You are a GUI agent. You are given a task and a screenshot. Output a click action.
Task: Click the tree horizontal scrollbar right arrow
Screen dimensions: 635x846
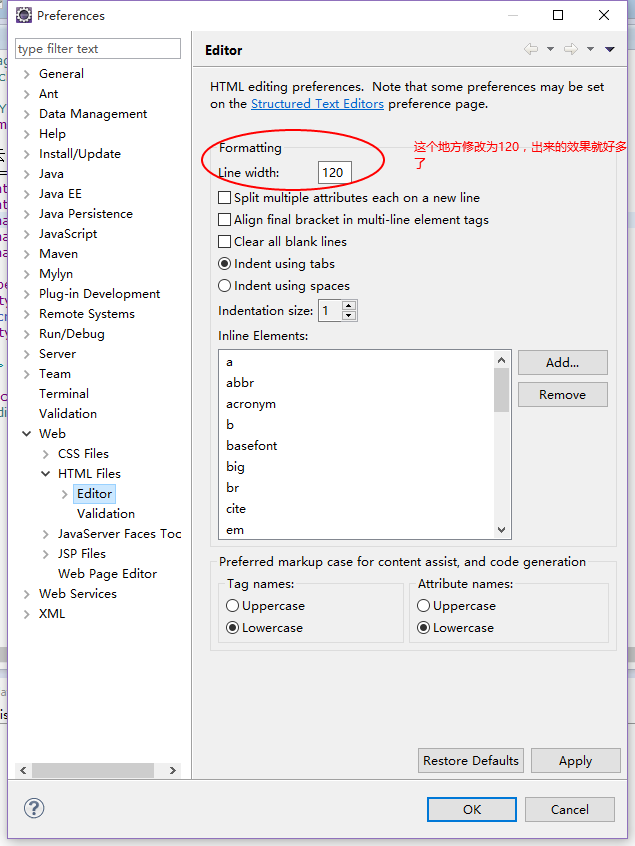173,770
